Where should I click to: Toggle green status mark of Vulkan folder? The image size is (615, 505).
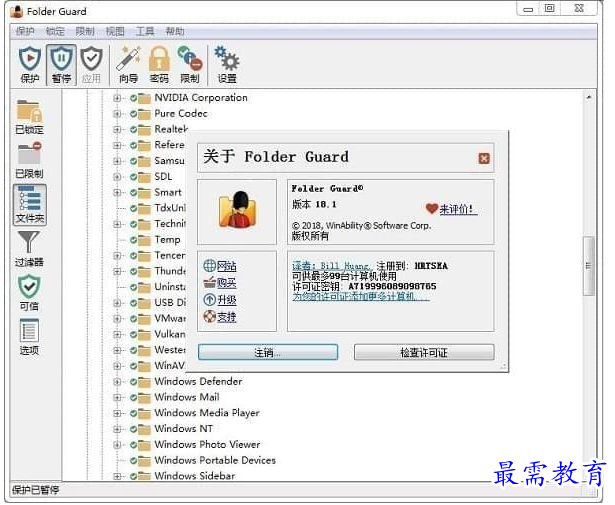click(x=133, y=334)
